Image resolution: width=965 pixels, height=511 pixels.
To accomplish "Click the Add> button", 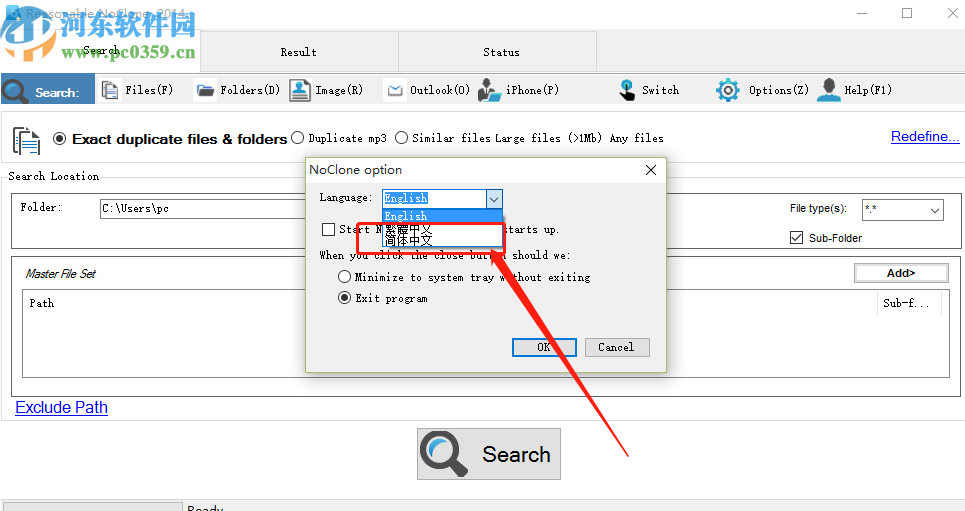I will (x=901, y=273).
